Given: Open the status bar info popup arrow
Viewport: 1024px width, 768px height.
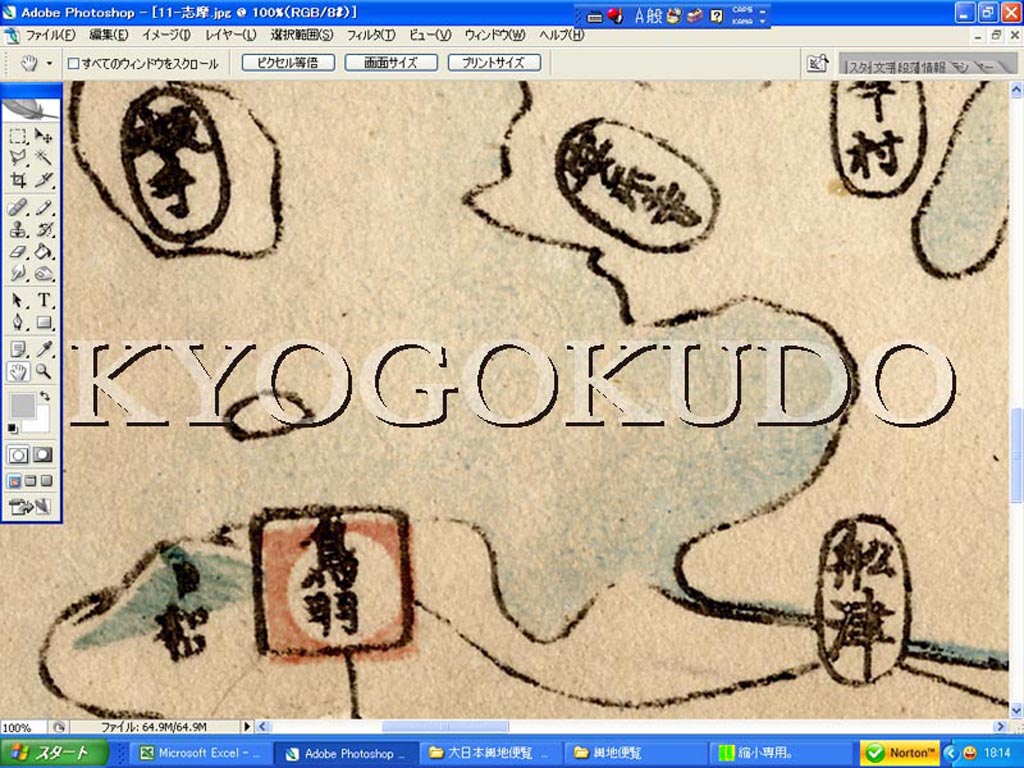Looking at the screenshot, I should [x=247, y=726].
